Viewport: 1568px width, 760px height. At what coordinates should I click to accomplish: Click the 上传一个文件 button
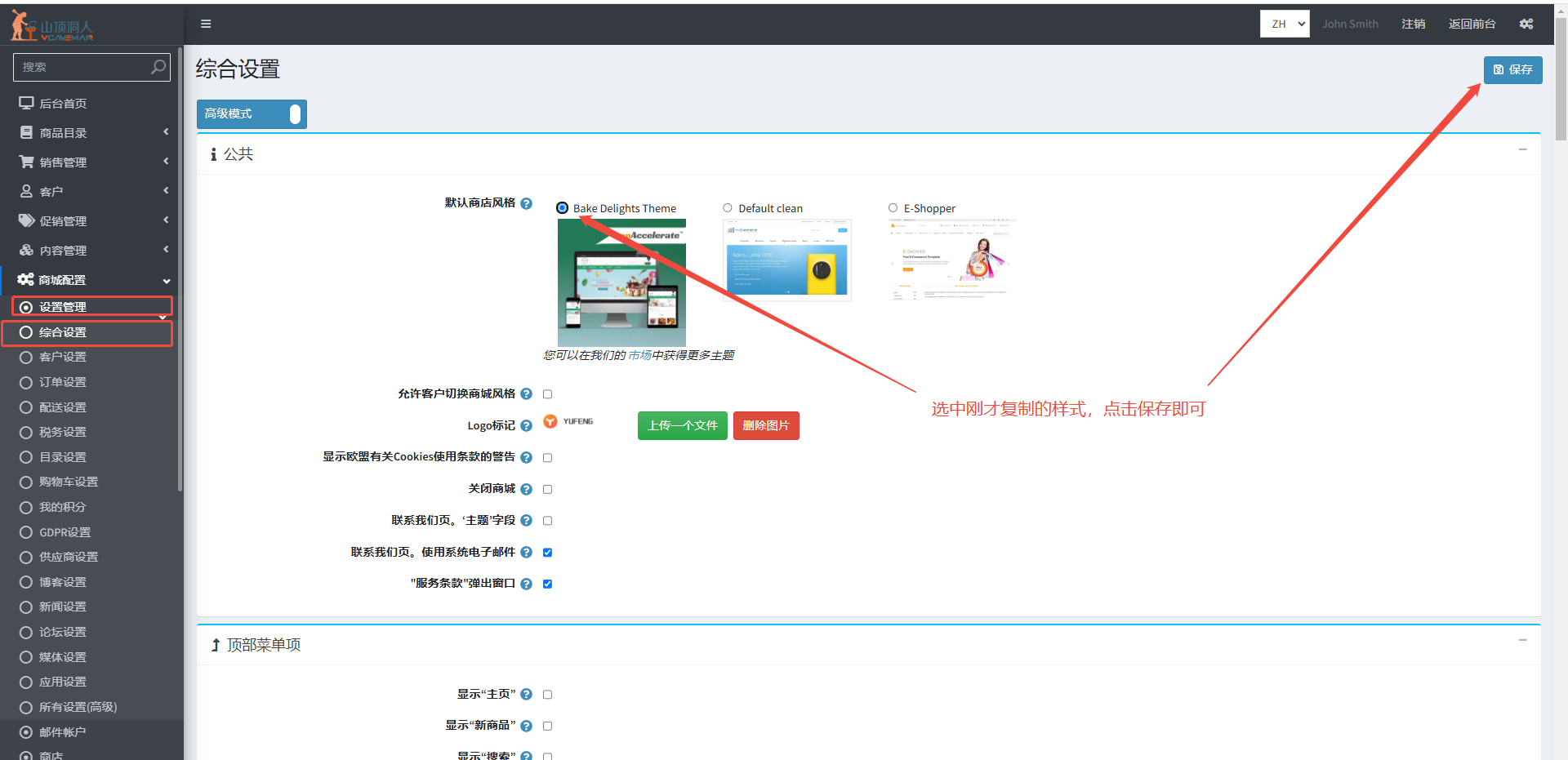tap(682, 425)
